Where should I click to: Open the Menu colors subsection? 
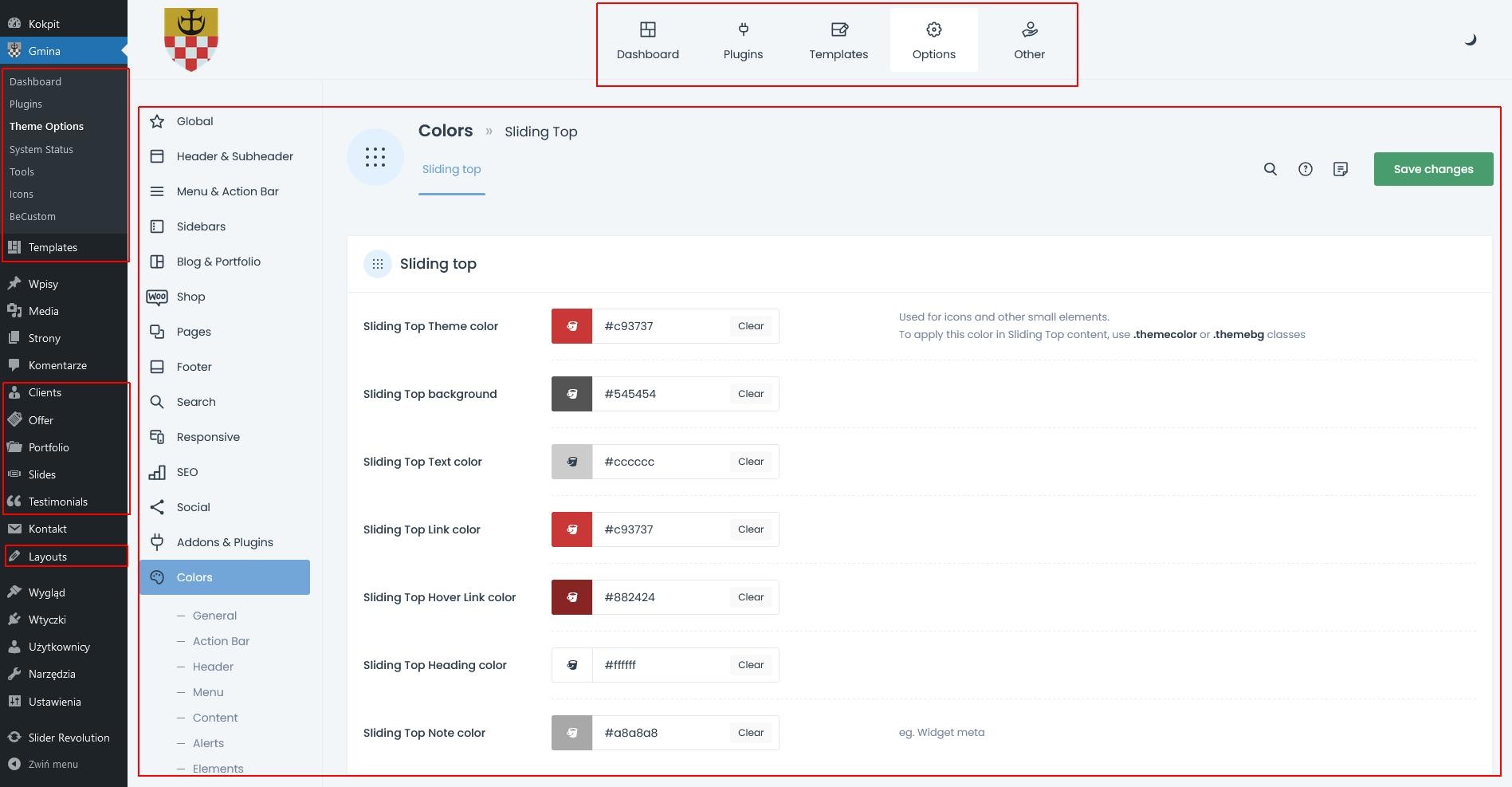coord(208,692)
